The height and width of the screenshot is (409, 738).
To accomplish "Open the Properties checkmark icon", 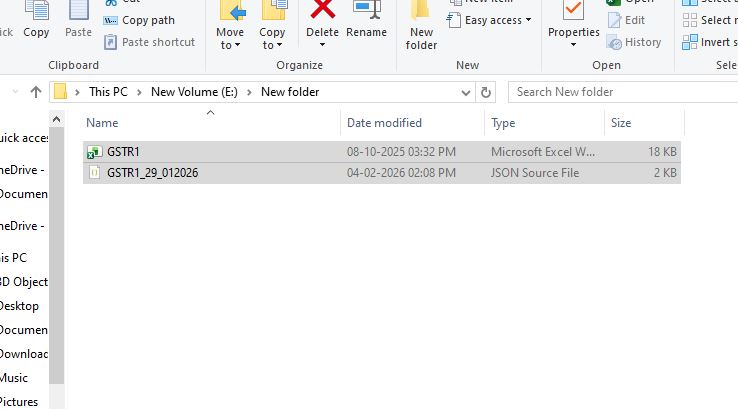I will 573,11.
